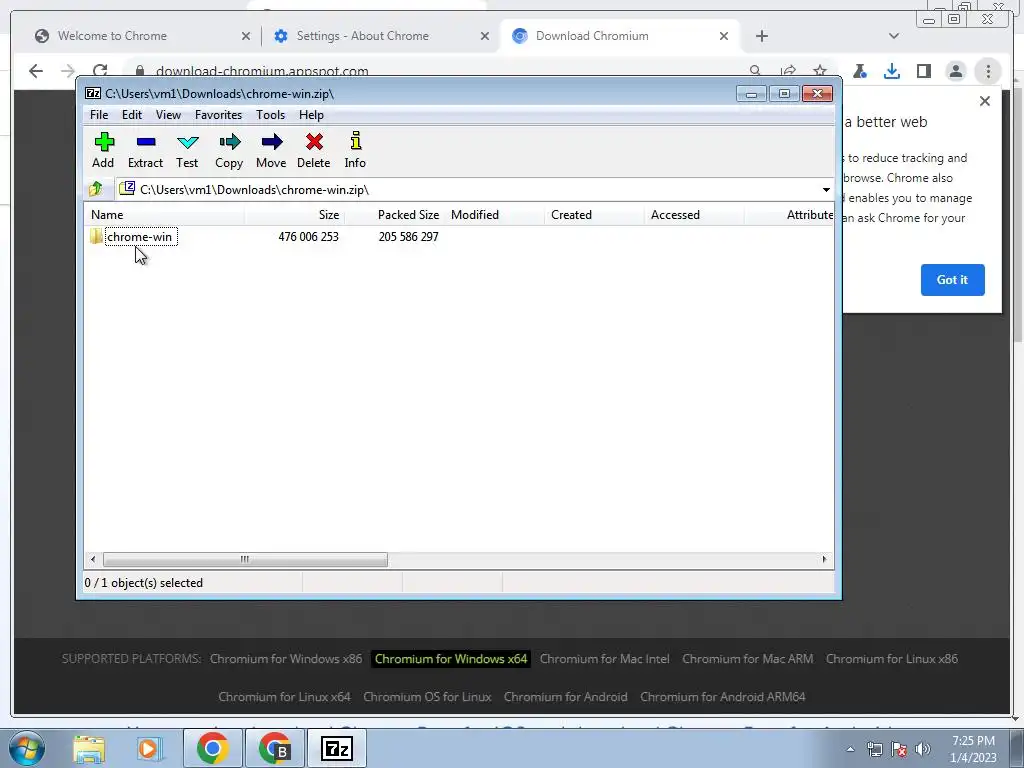The height and width of the screenshot is (768, 1024).
Task: Open the Windows Start menu
Action: (26, 748)
